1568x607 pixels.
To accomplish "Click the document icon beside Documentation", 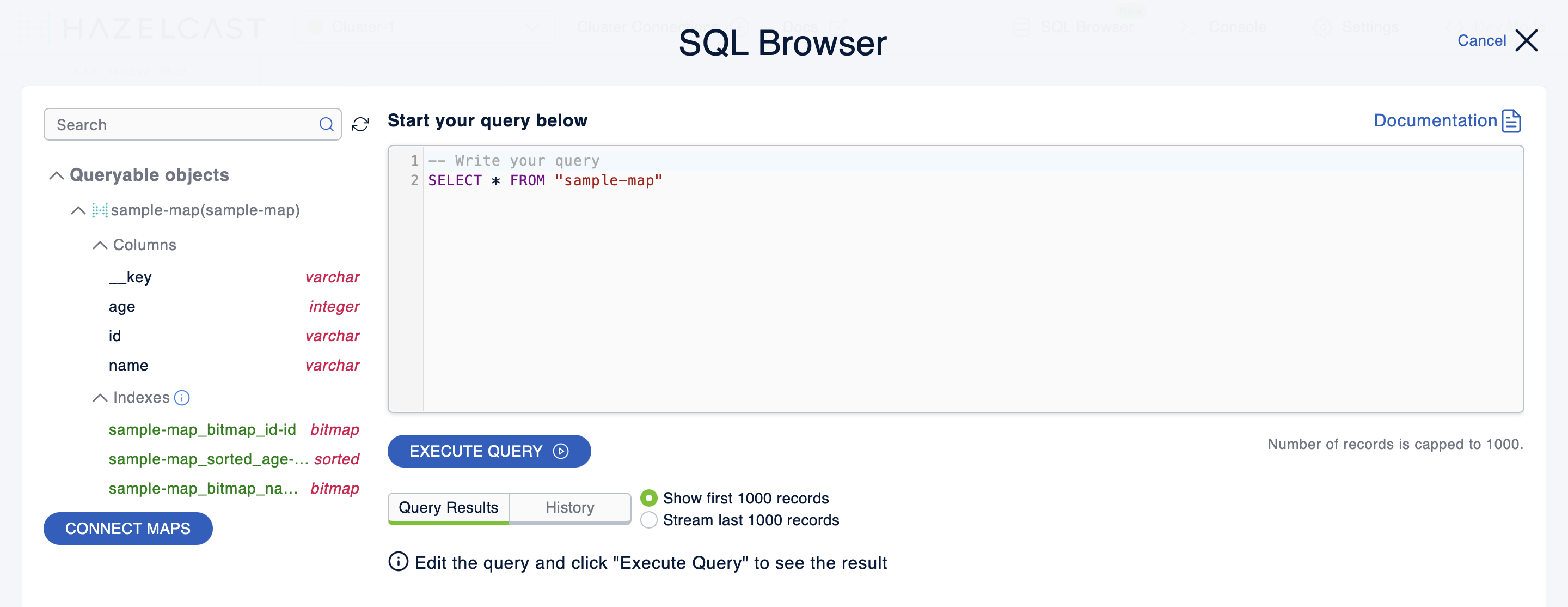I will tap(1511, 120).
